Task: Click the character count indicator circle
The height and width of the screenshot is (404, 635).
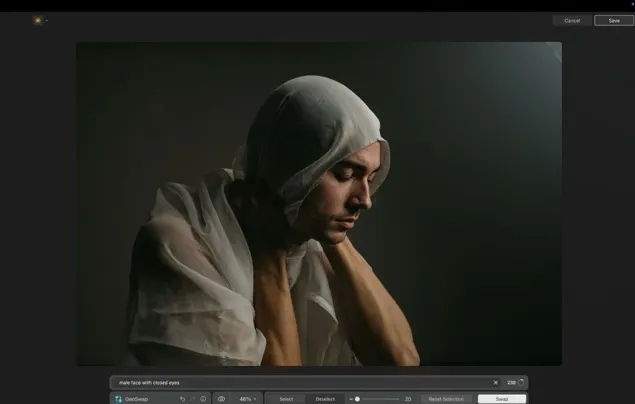Action: click(521, 382)
